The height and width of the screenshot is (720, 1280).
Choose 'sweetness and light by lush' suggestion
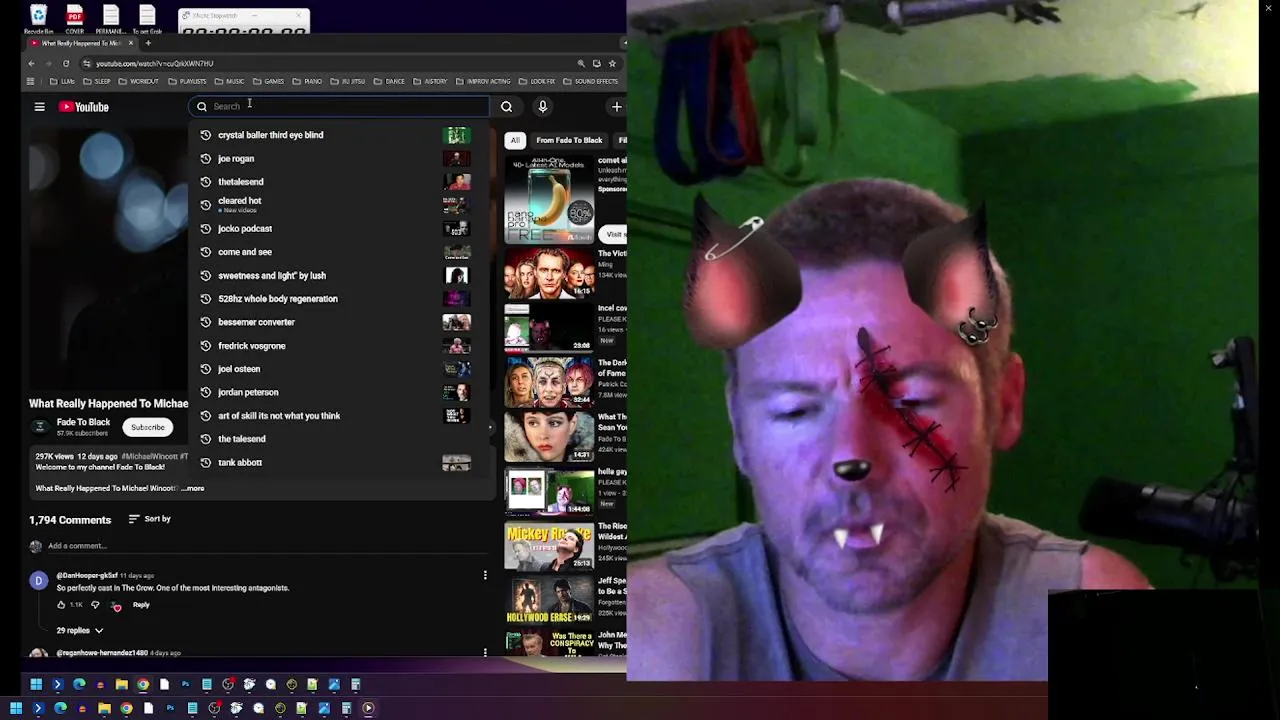[x=336, y=275]
